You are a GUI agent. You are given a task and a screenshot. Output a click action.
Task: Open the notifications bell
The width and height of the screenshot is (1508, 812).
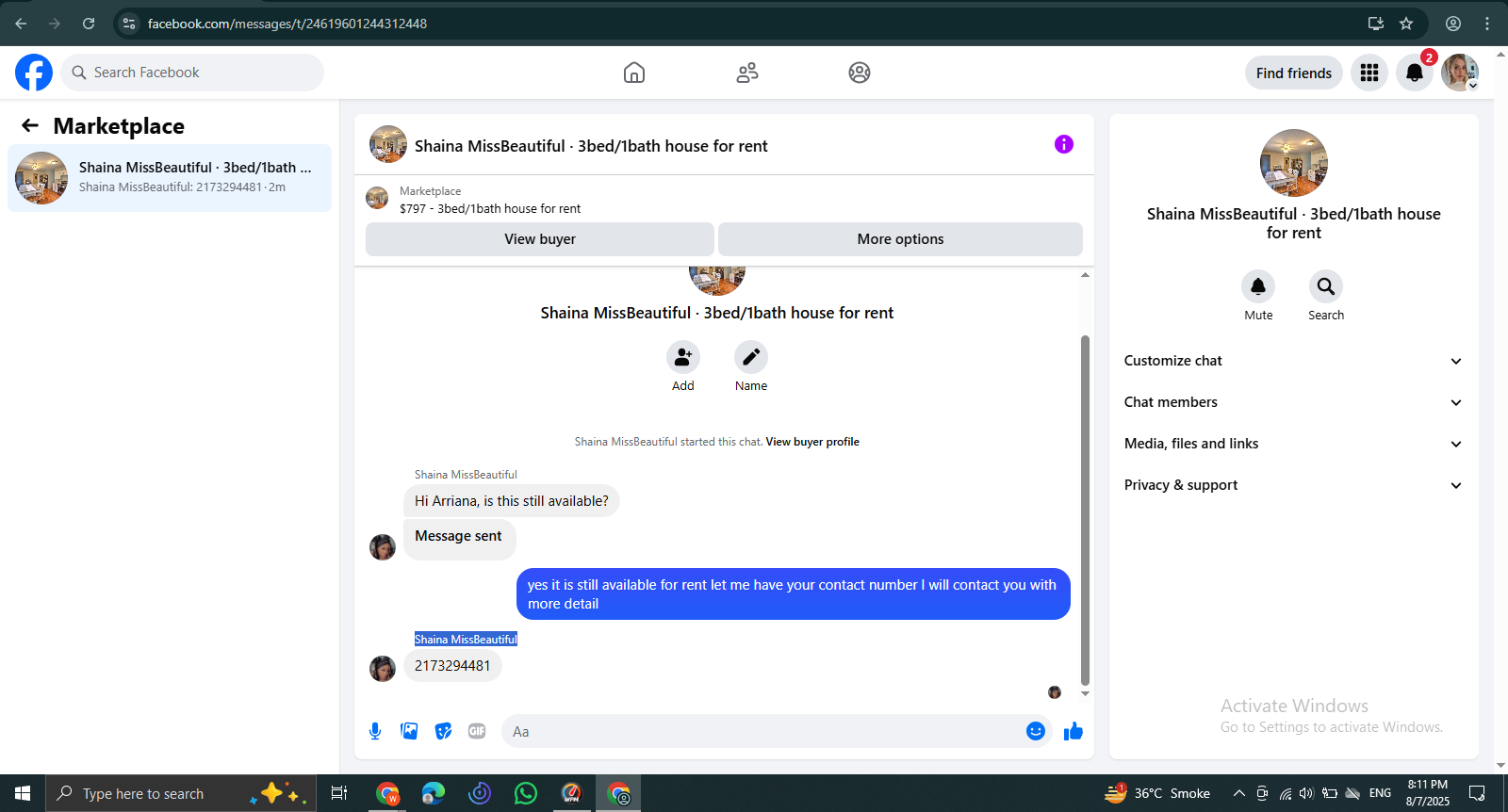click(x=1415, y=73)
